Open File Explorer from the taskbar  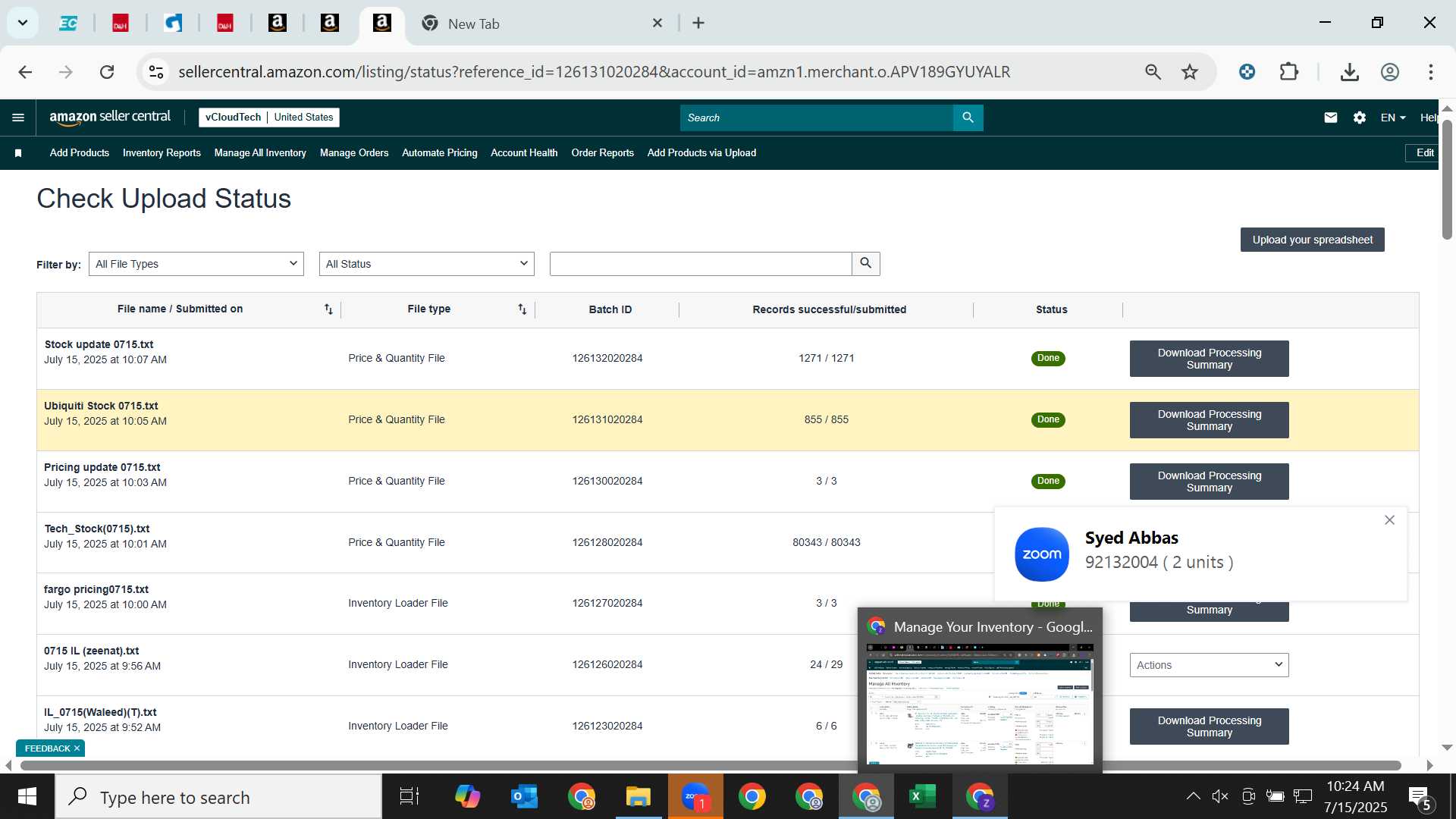click(638, 797)
